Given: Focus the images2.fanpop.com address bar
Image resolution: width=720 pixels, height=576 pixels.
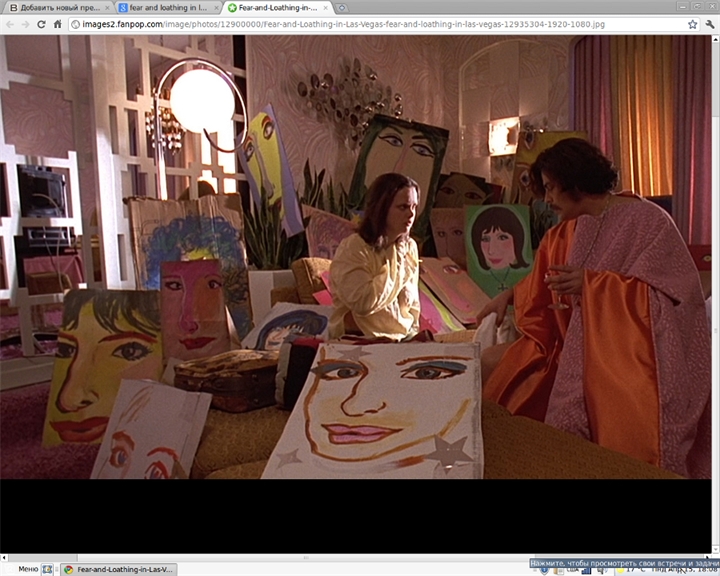Looking at the screenshot, I should (383, 24).
